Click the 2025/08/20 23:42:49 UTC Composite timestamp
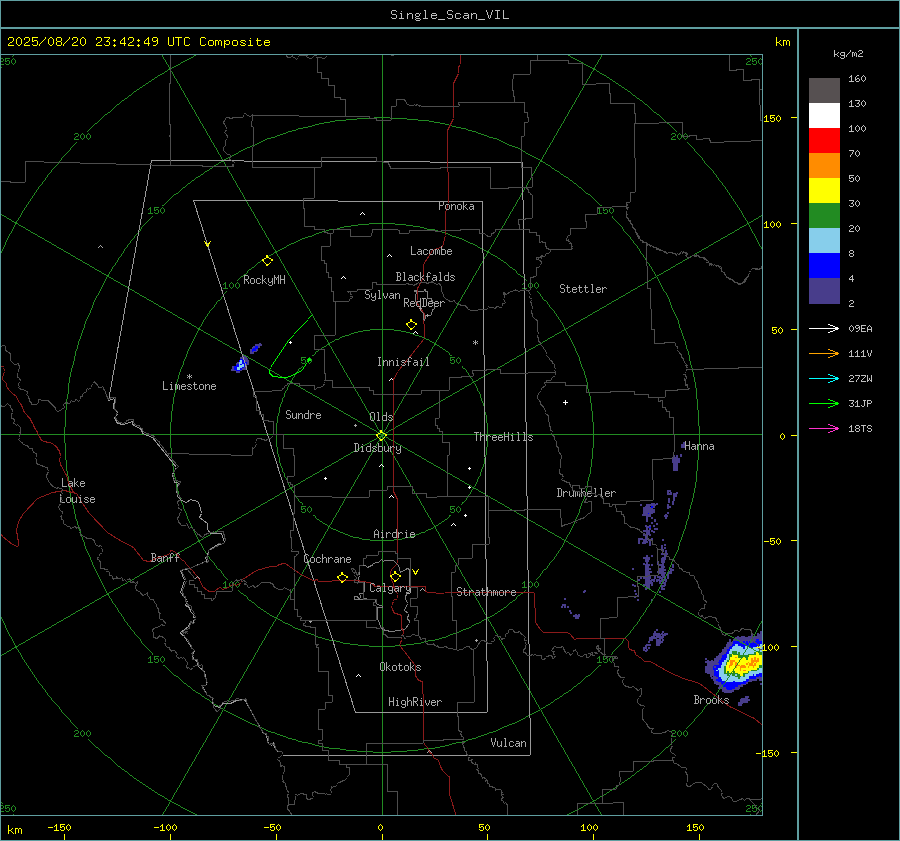The image size is (900, 841). (x=138, y=42)
